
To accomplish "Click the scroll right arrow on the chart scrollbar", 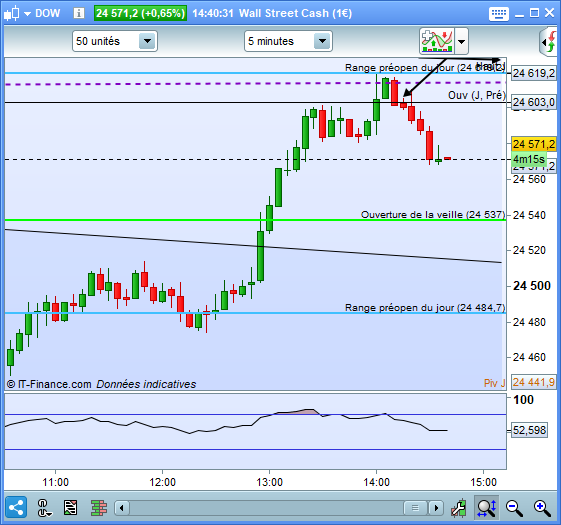I will (x=436, y=508).
